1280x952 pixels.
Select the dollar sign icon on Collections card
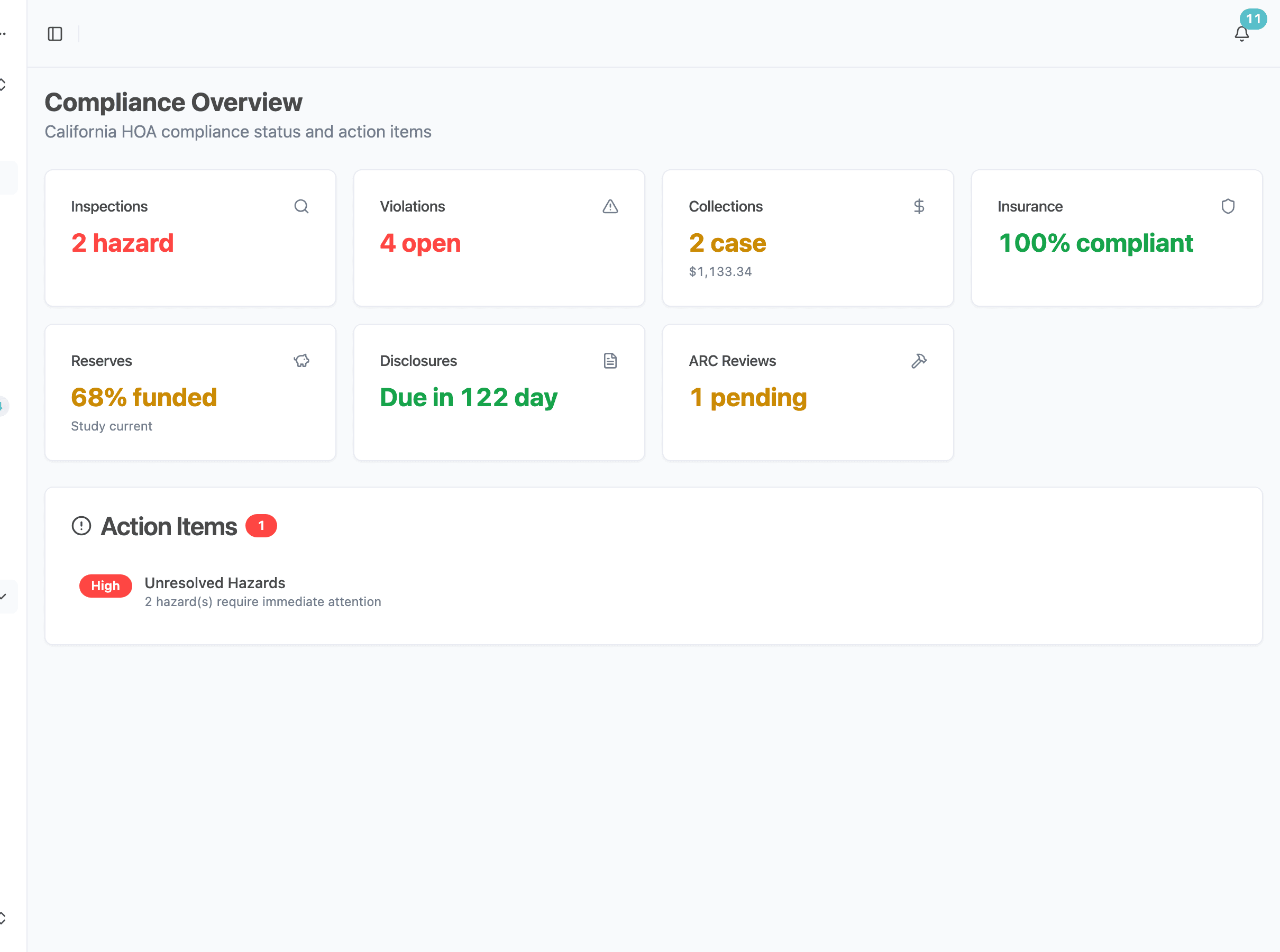coord(919,206)
